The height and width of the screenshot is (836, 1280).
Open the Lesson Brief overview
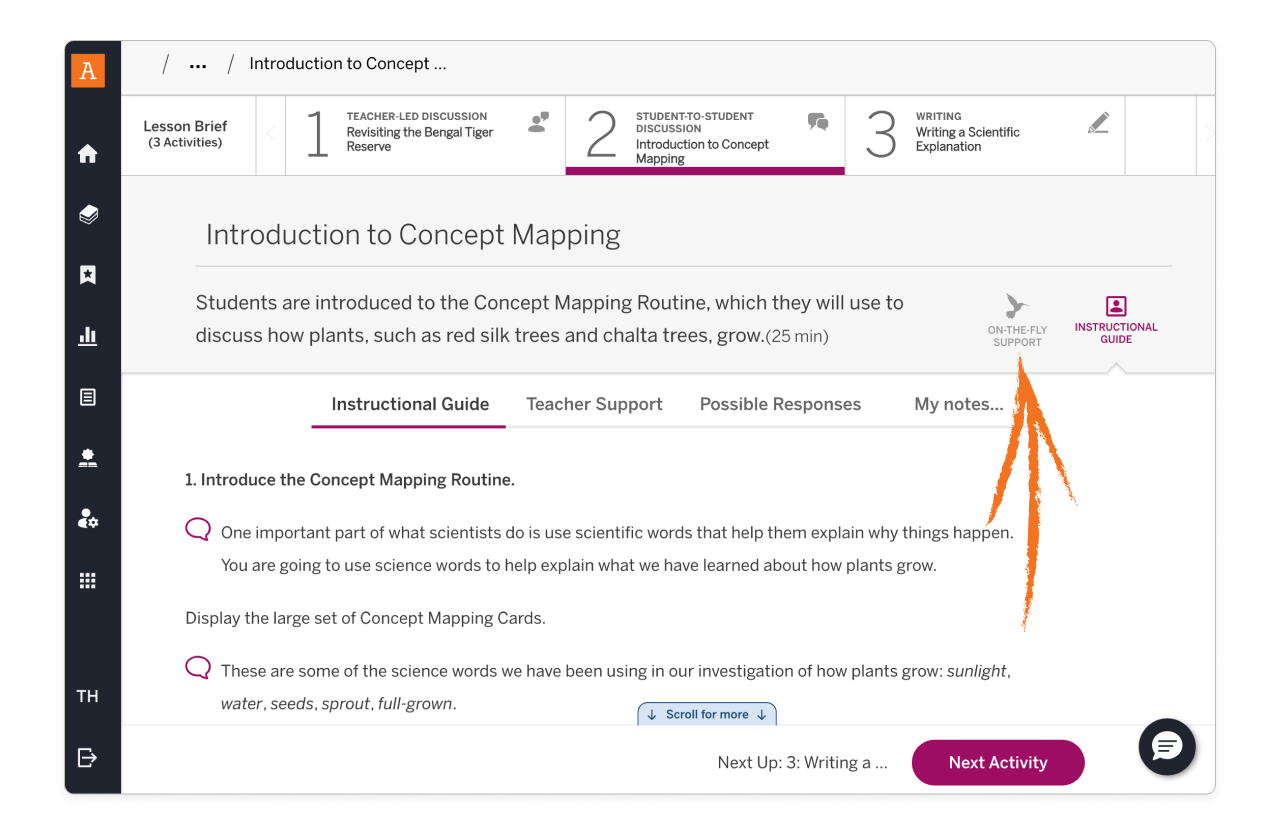(185, 134)
